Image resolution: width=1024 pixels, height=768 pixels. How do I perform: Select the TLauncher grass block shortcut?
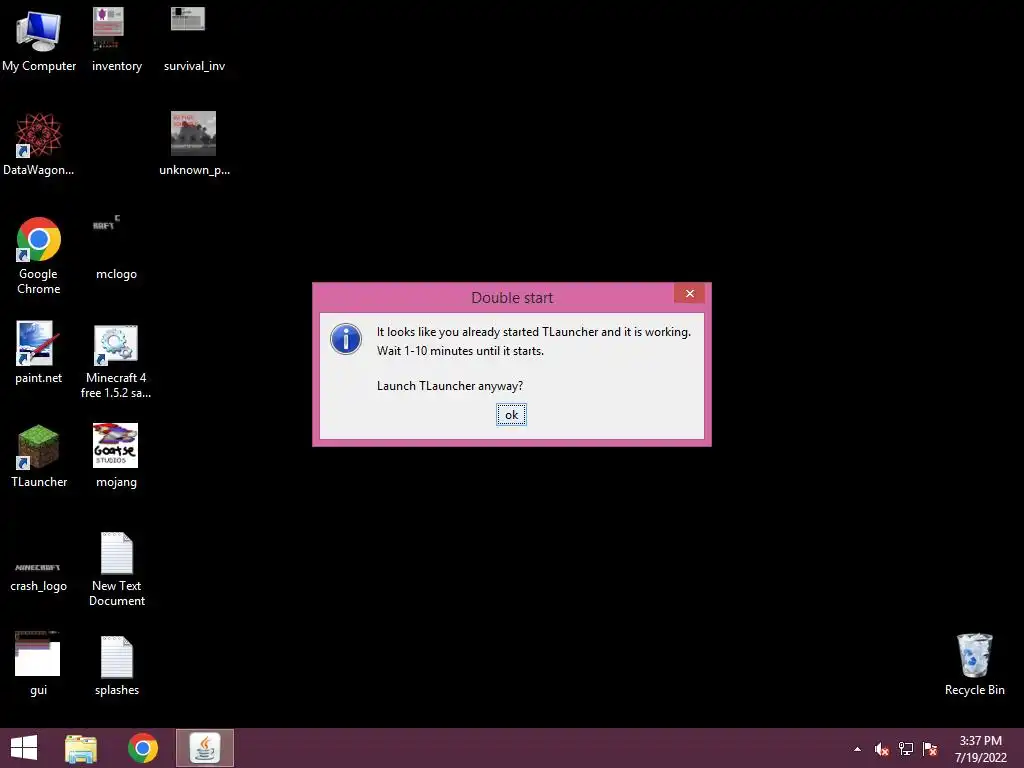pyautogui.click(x=39, y=456)
